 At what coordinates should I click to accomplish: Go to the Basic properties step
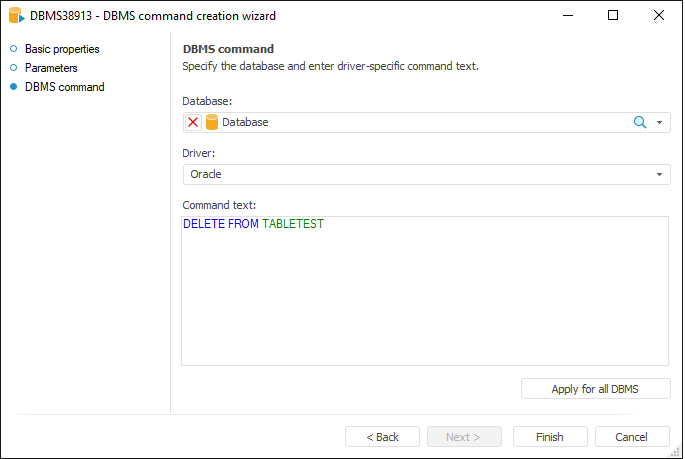pyautogui.click(x=62, y=49)
